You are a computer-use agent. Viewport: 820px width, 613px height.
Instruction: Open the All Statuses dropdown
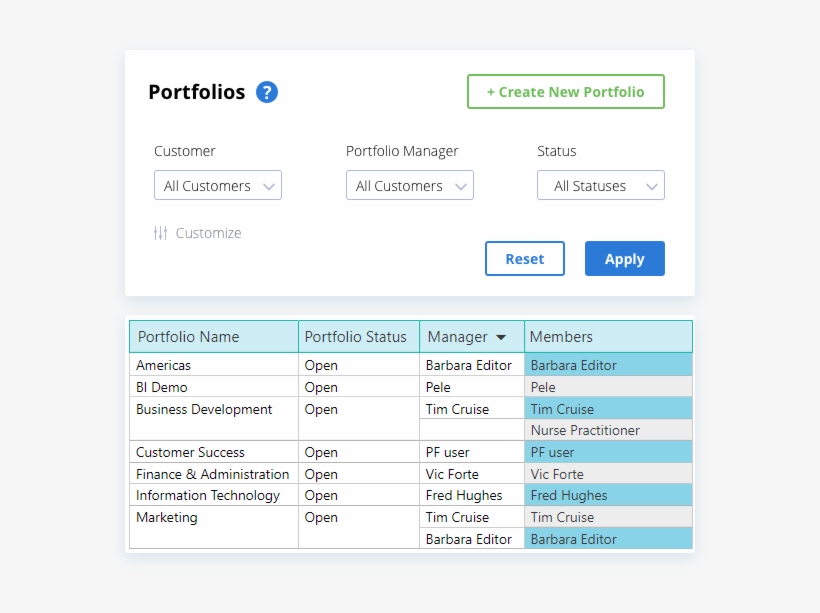(600, 185)
